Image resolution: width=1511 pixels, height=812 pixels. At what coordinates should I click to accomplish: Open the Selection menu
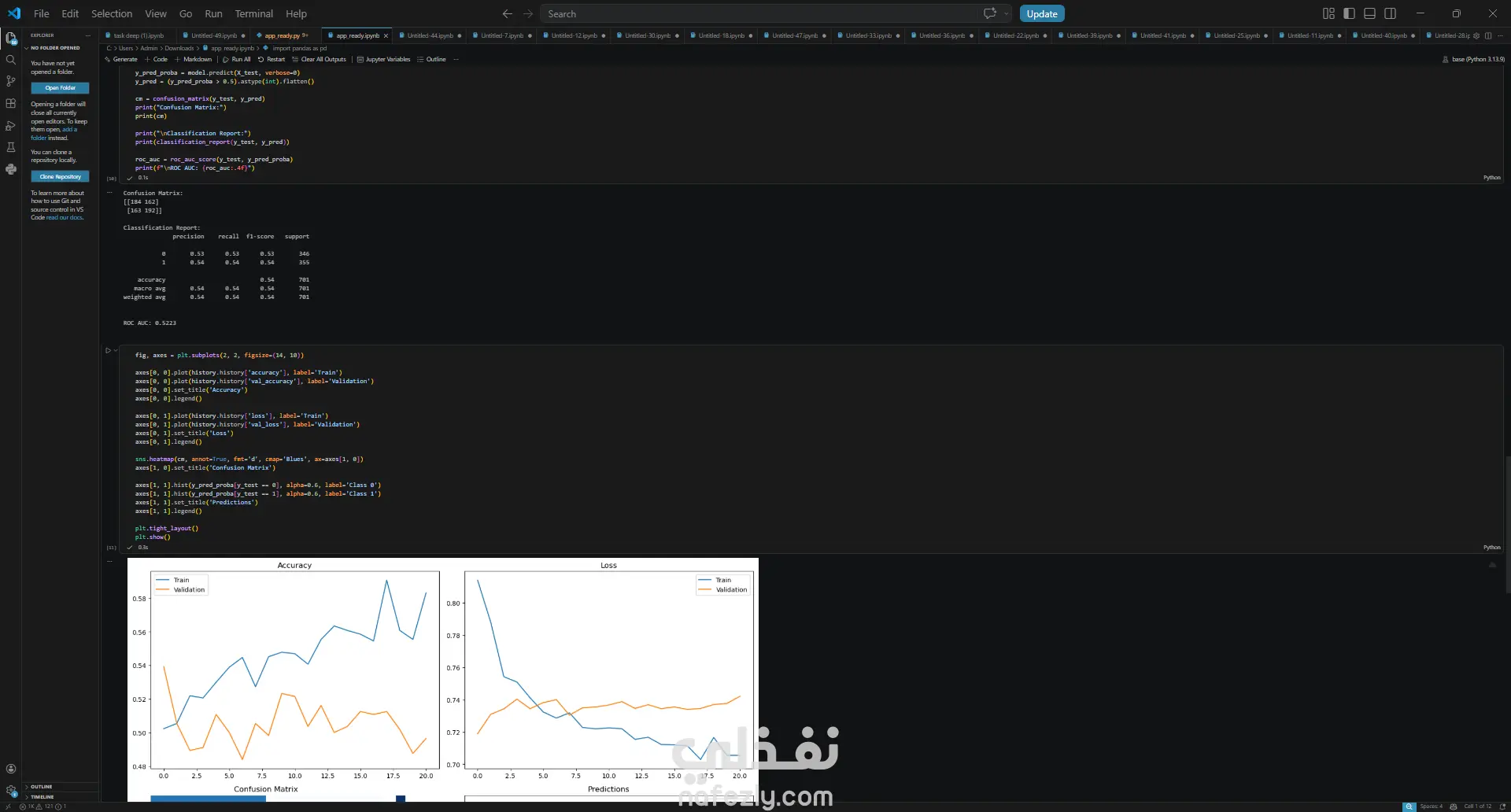pyautogui.click(x=112, y=13)
